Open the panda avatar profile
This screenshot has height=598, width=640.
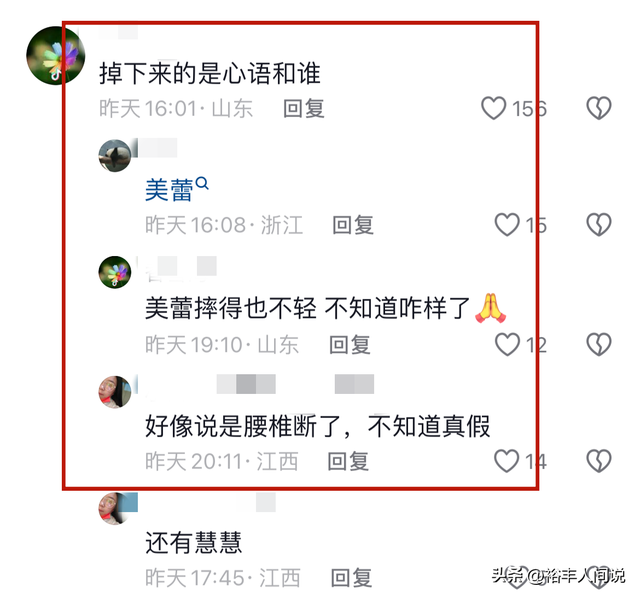[115, 156]
